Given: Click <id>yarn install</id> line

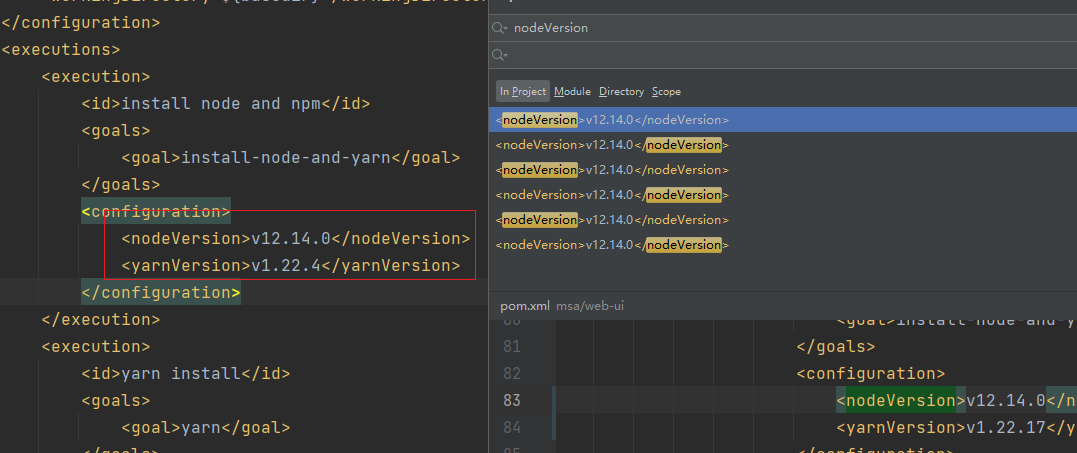Looking at the screenshot, I should click(186, 373).
